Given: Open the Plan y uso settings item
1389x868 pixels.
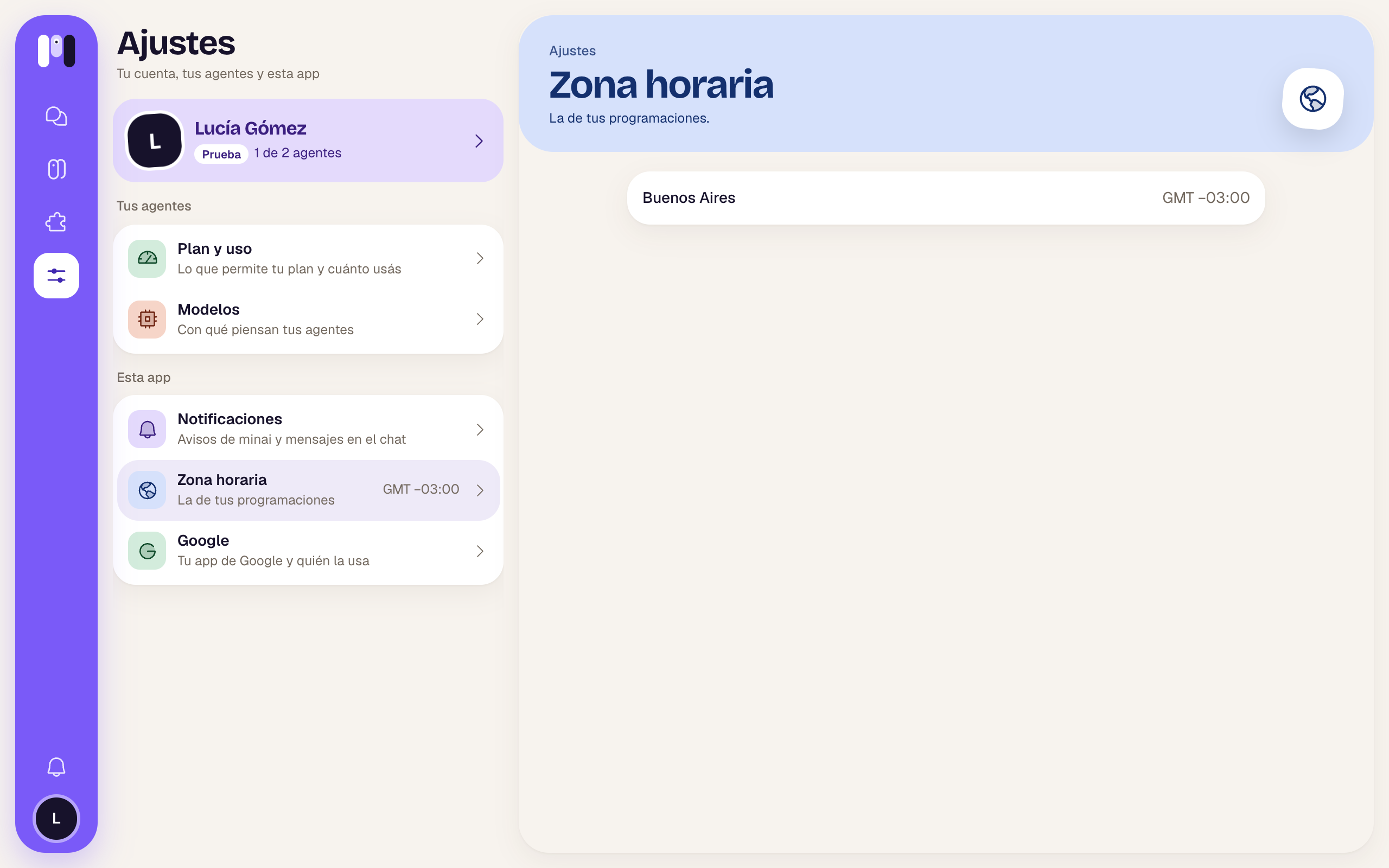Looking at the screenshot, I should pyautogui.click(x=308, y=258).
